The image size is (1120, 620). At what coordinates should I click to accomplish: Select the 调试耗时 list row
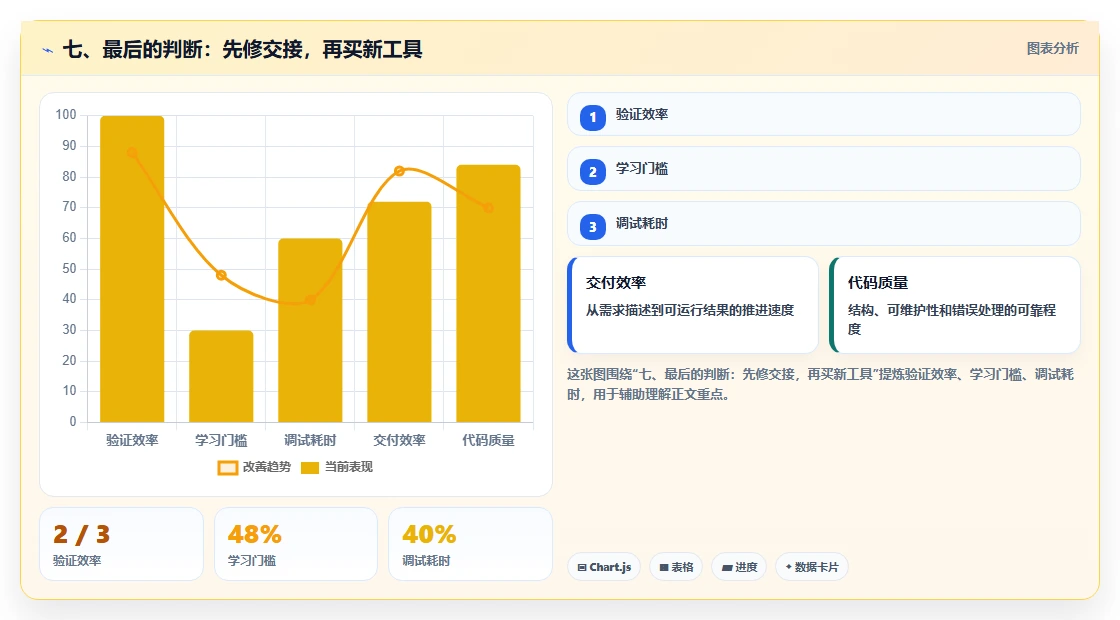pos(824,224)
